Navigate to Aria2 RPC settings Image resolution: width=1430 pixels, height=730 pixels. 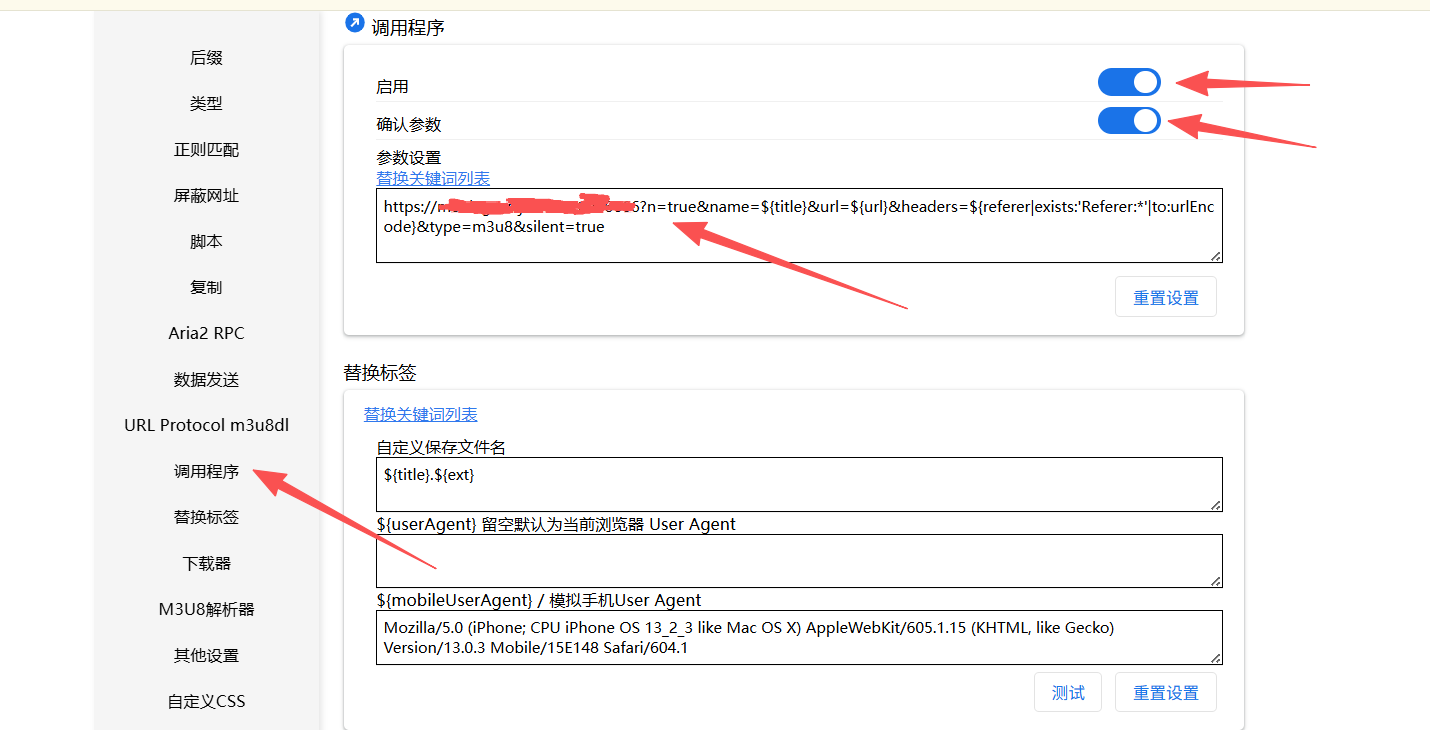click(x=206, y=333)
